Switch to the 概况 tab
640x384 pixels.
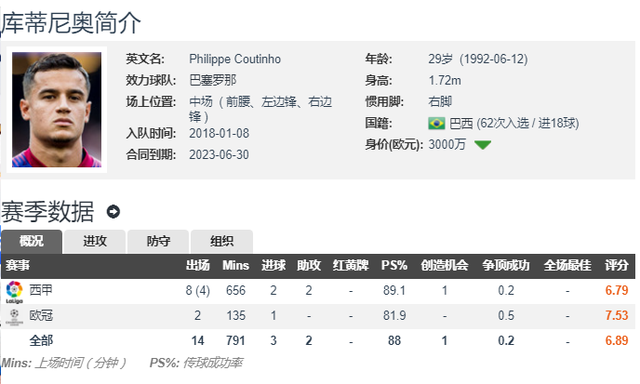31,241
